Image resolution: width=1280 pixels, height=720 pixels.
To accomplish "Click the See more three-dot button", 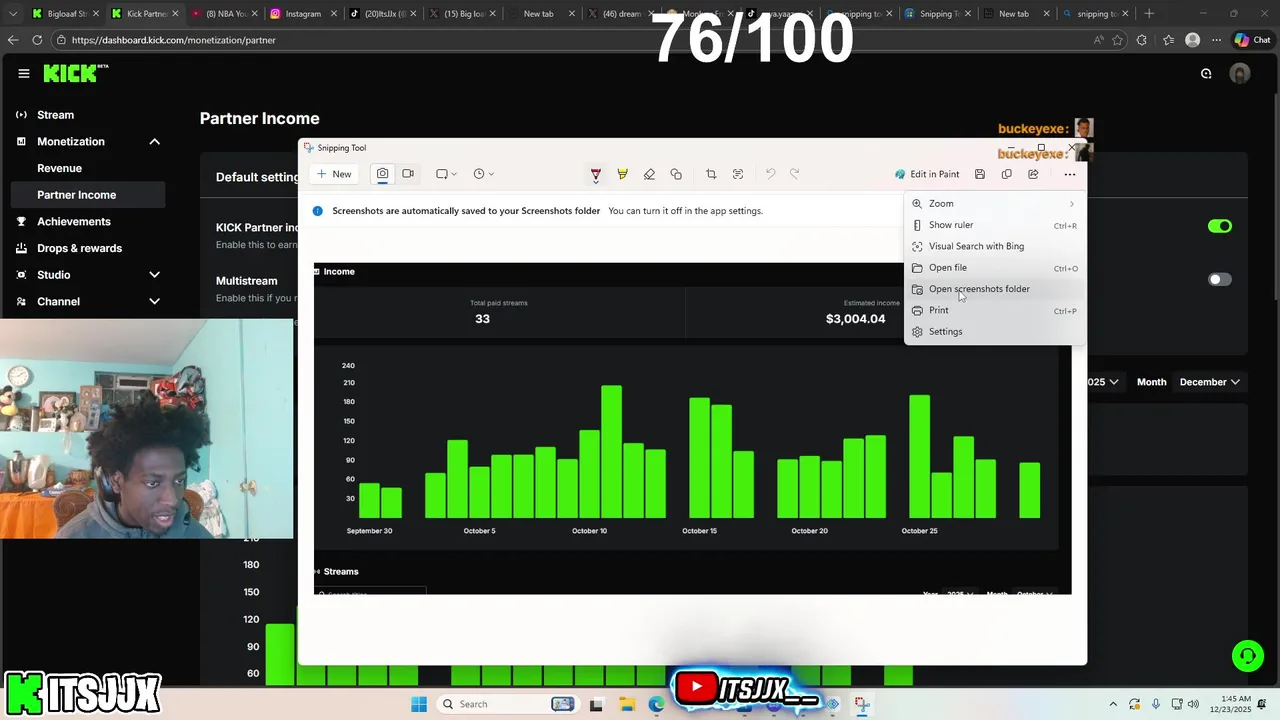I will tap(1070, 174).
